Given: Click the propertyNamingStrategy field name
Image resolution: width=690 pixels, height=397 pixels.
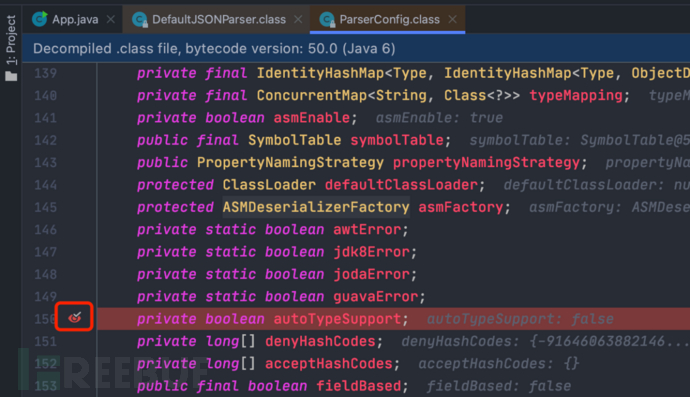Looking at the screenshot, I should tap(486, 163).
